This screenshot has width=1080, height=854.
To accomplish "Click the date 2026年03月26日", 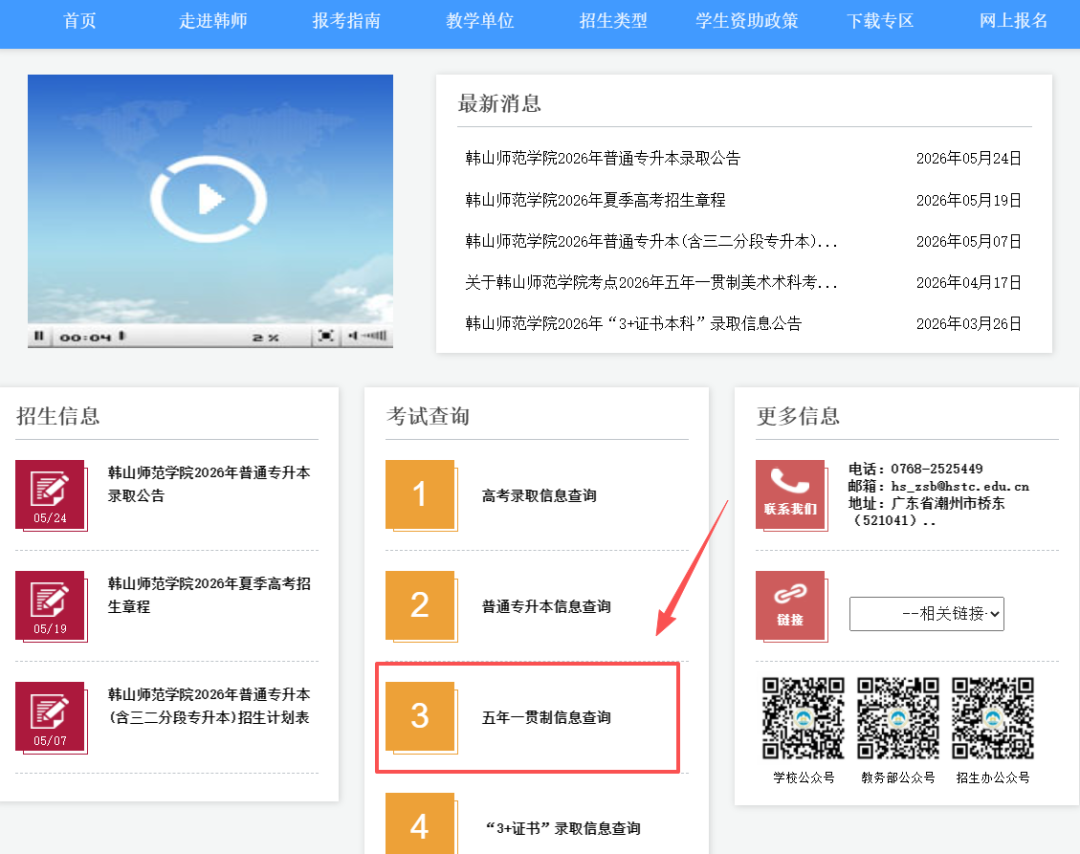I will [x=968, y=324].
